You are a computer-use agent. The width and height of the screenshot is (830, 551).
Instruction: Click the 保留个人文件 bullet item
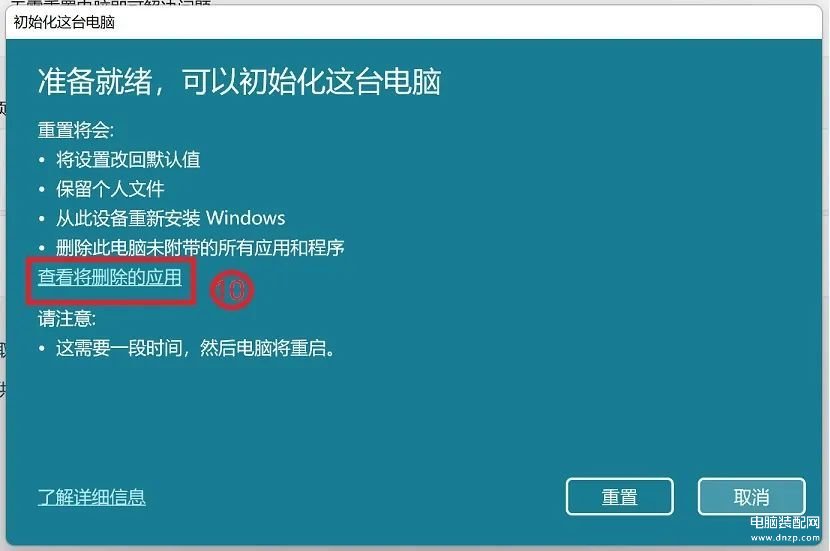[110, 189]
